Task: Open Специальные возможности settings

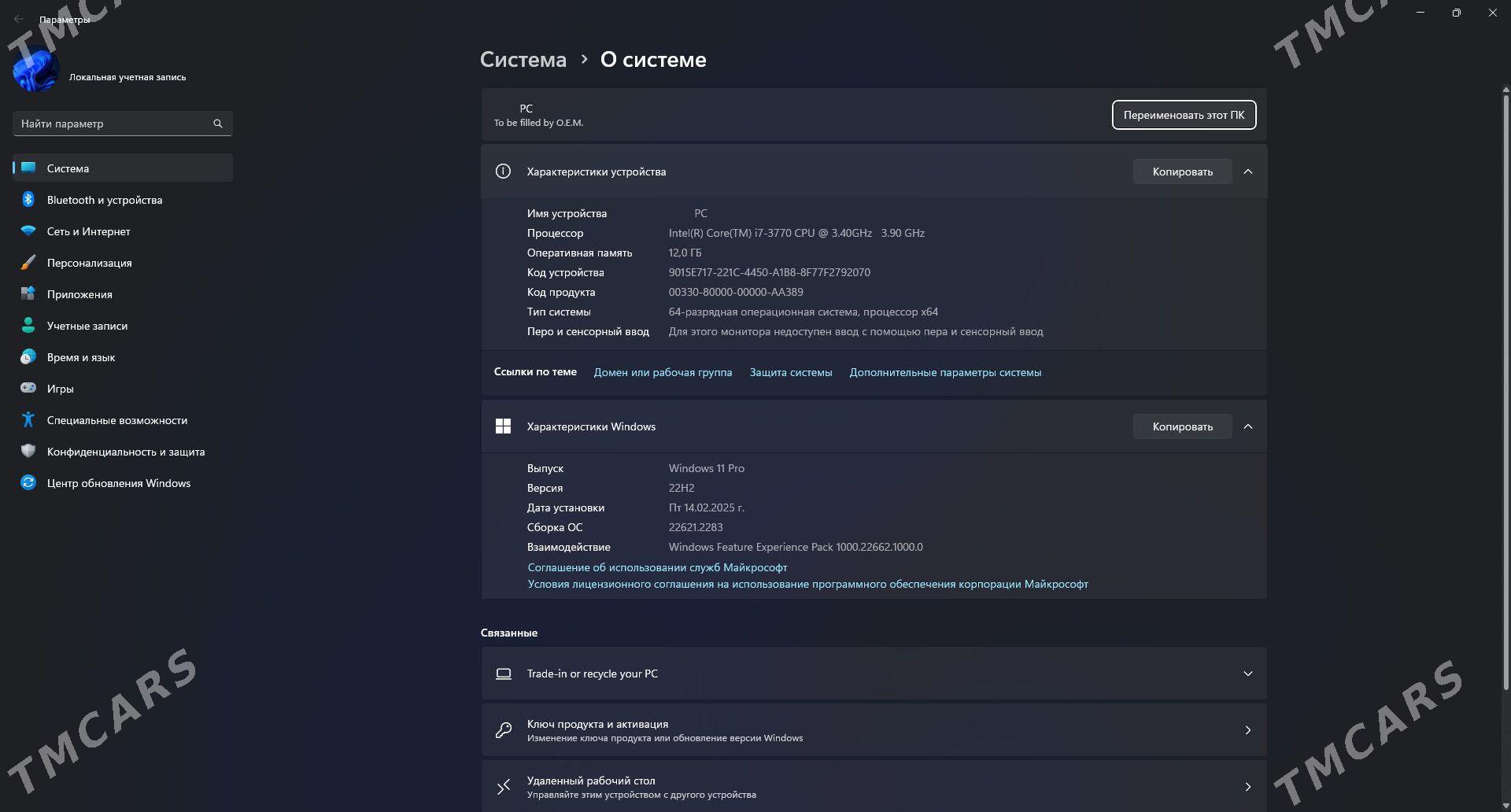Action: [123, 419]
